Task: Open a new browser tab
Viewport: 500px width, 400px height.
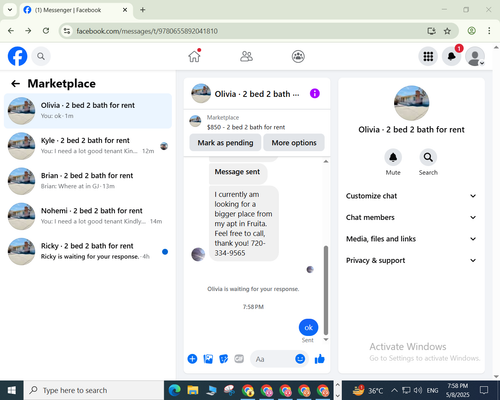Action: coord(143,10)
